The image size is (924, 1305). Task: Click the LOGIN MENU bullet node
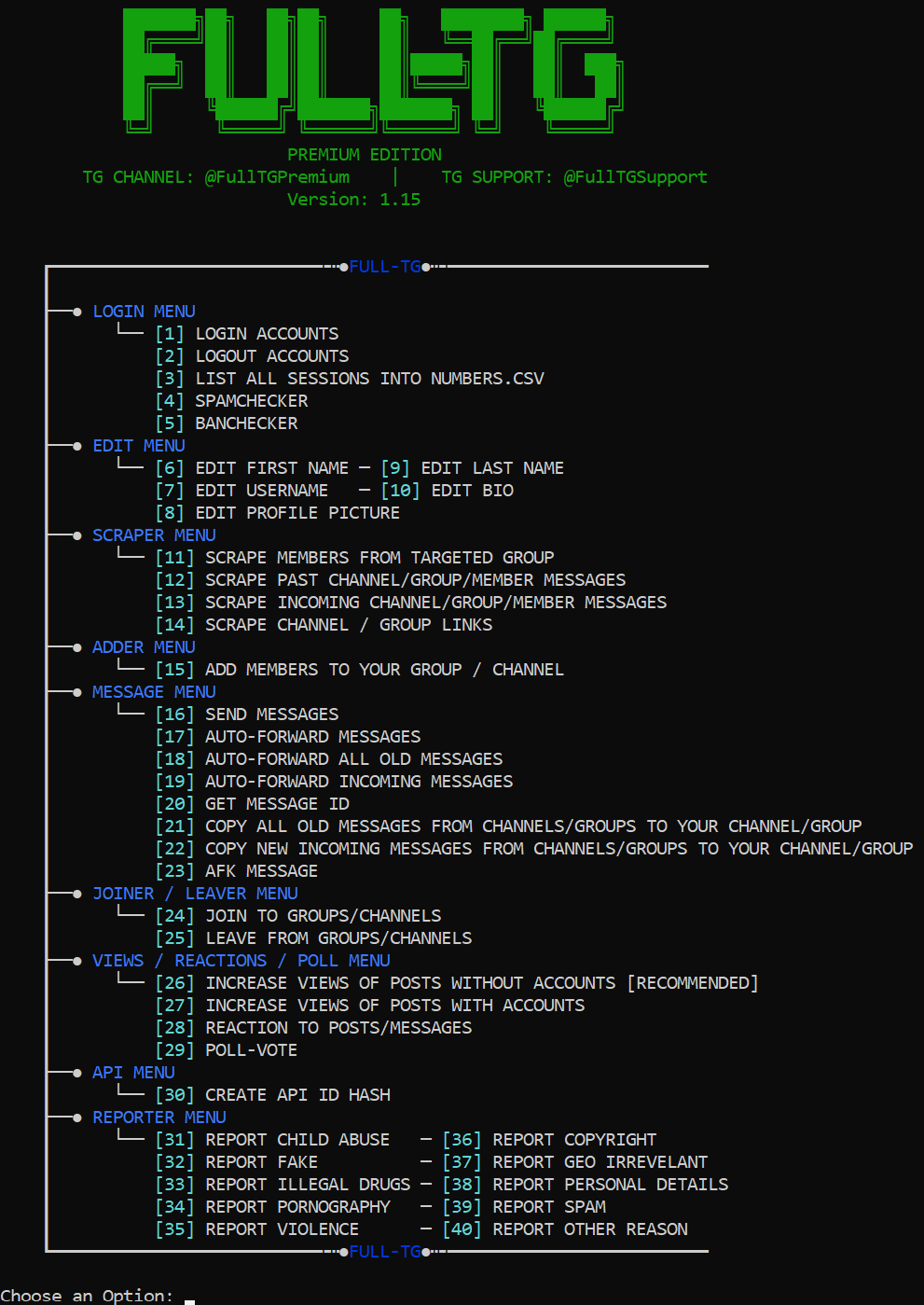(x=76, y=312)
